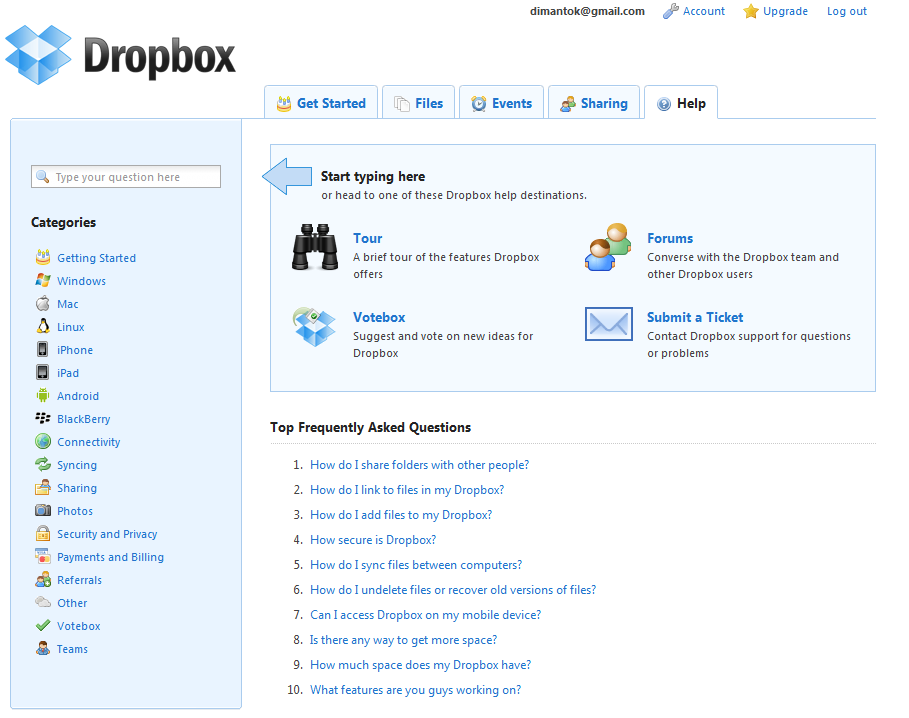Image resolution: width=909 pixels, height=718 pixels.
Task: Click the Upgrade star icon
Action: [x=751, y=12]
